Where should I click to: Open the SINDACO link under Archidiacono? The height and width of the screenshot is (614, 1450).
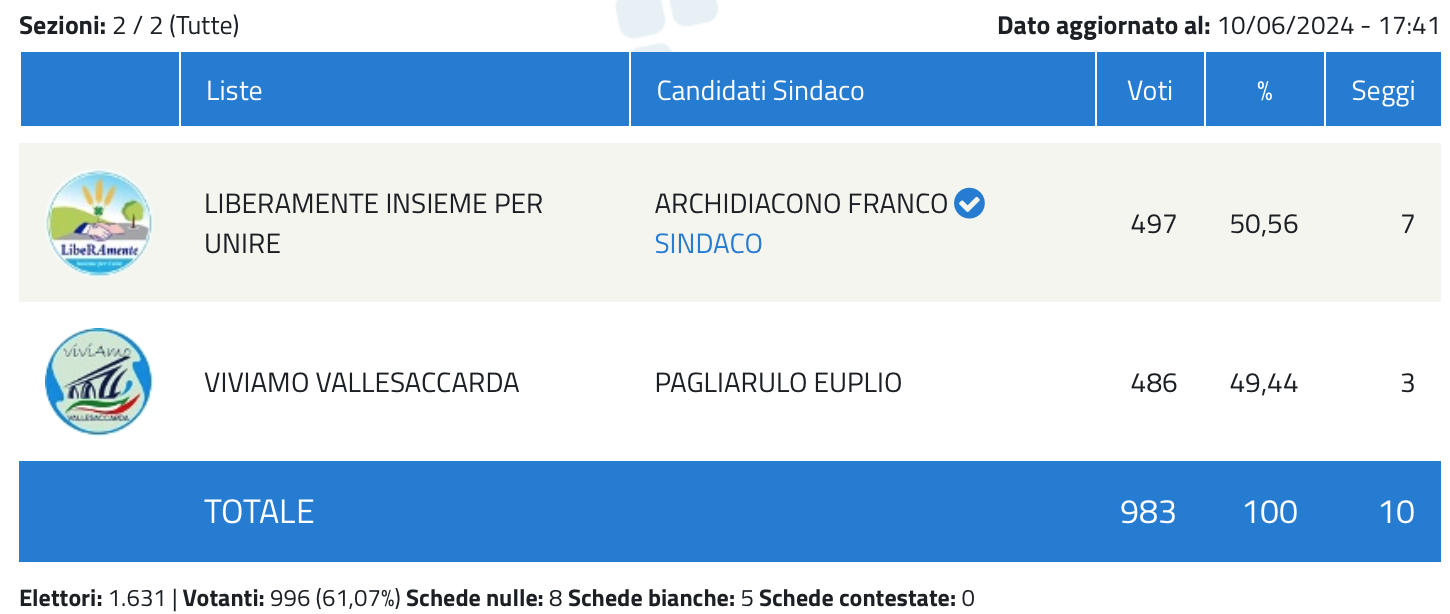(708, 243)
